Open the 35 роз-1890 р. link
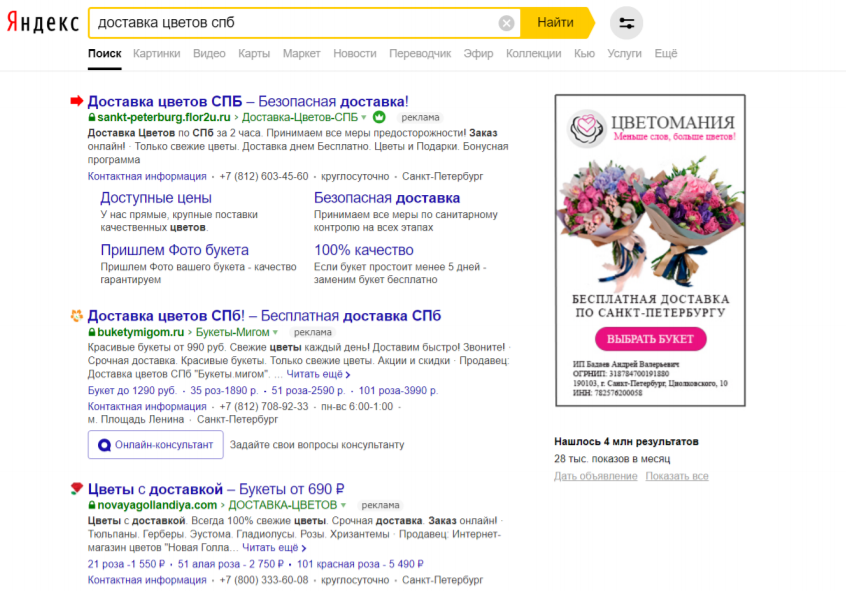846x594 pixels. coord(224,390)
